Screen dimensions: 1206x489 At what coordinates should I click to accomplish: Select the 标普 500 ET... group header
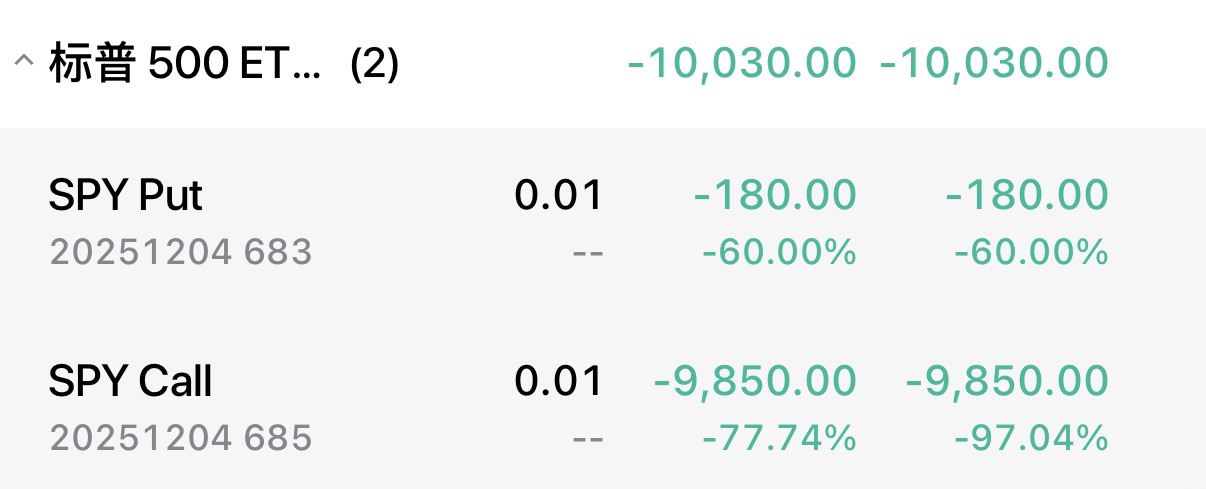click(185, 64)
